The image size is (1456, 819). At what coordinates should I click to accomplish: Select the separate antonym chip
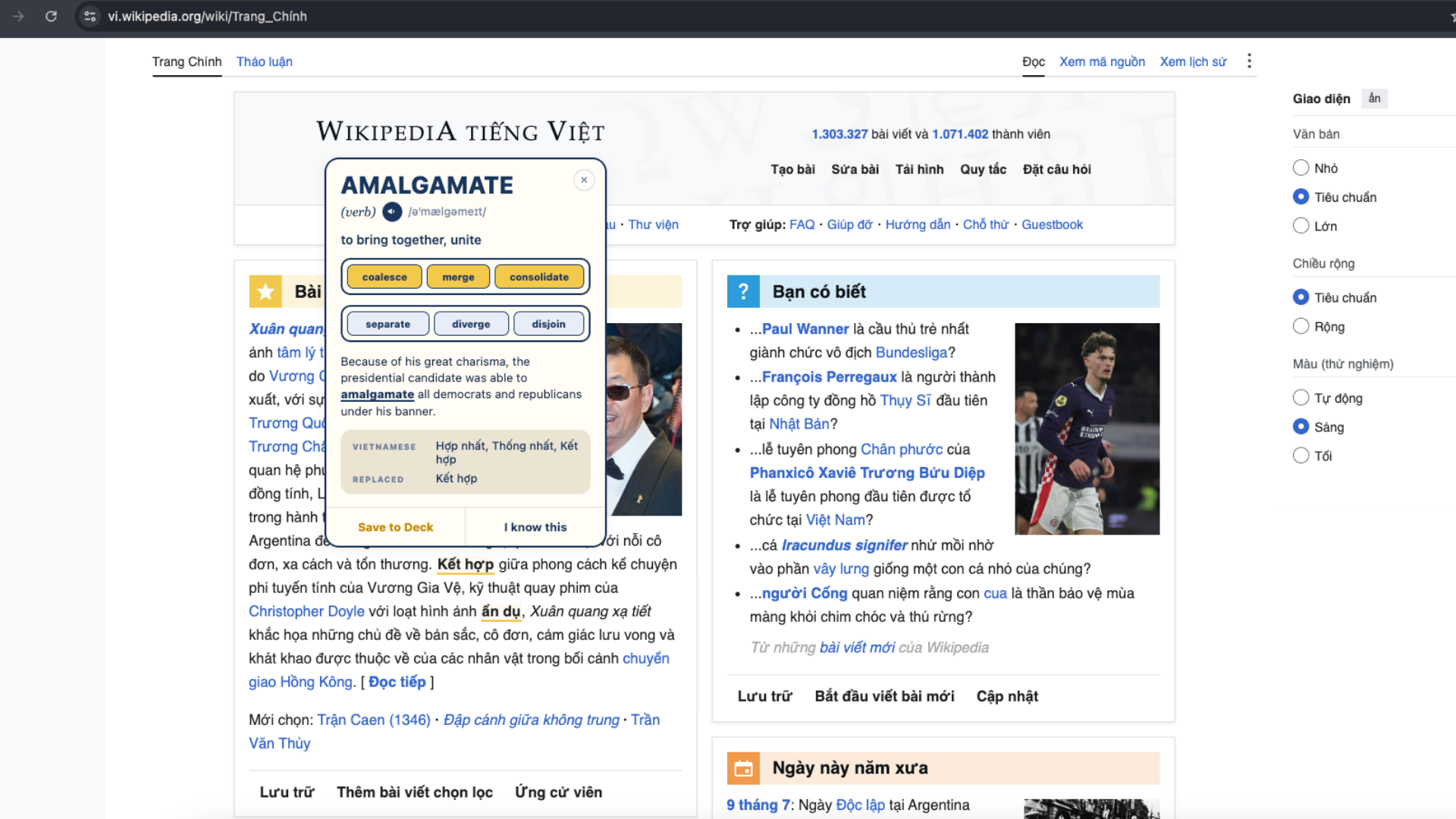388,324
